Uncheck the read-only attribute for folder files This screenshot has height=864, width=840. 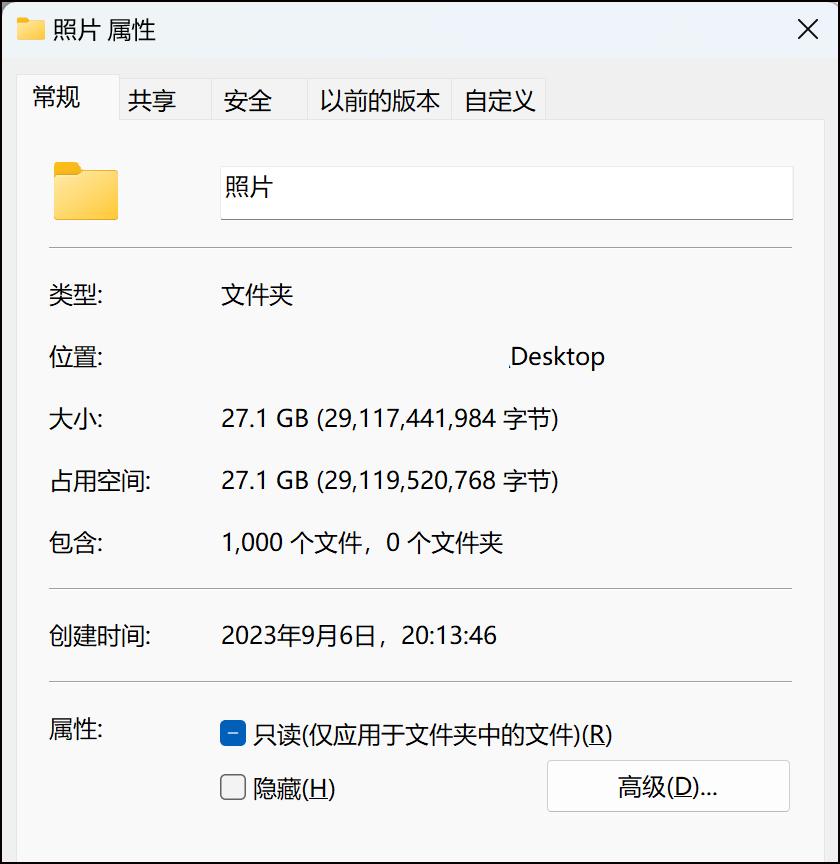[x=231, y=733]
